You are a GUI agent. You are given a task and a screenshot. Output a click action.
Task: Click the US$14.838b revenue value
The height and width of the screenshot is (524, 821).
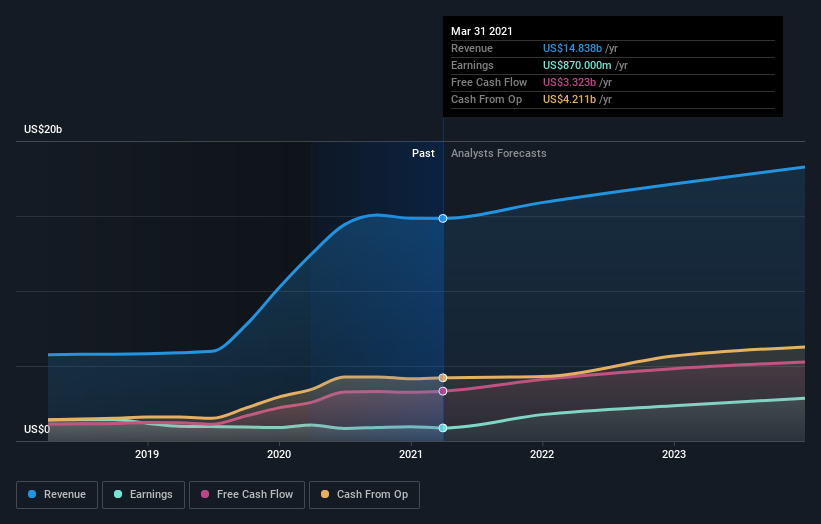click(572, 48)
